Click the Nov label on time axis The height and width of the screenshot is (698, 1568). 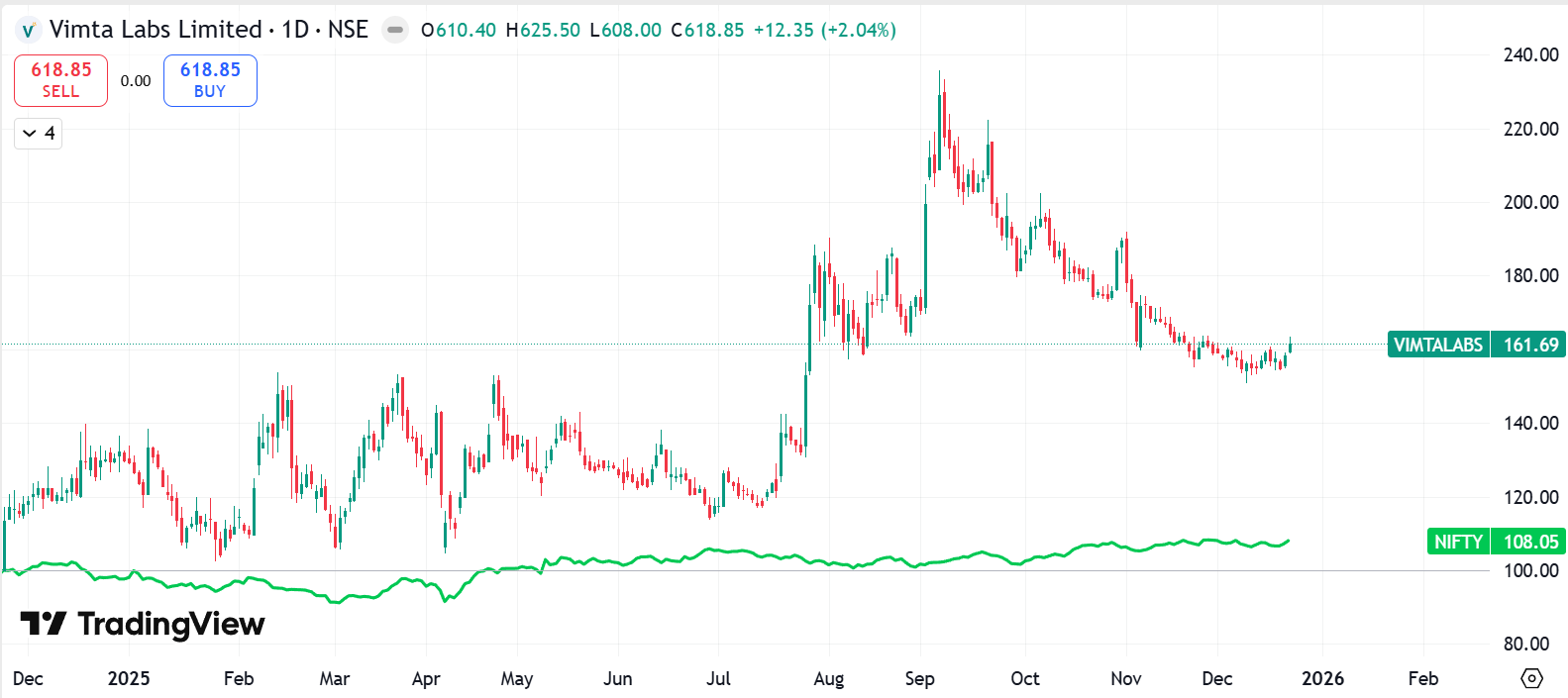point(1125,678)
